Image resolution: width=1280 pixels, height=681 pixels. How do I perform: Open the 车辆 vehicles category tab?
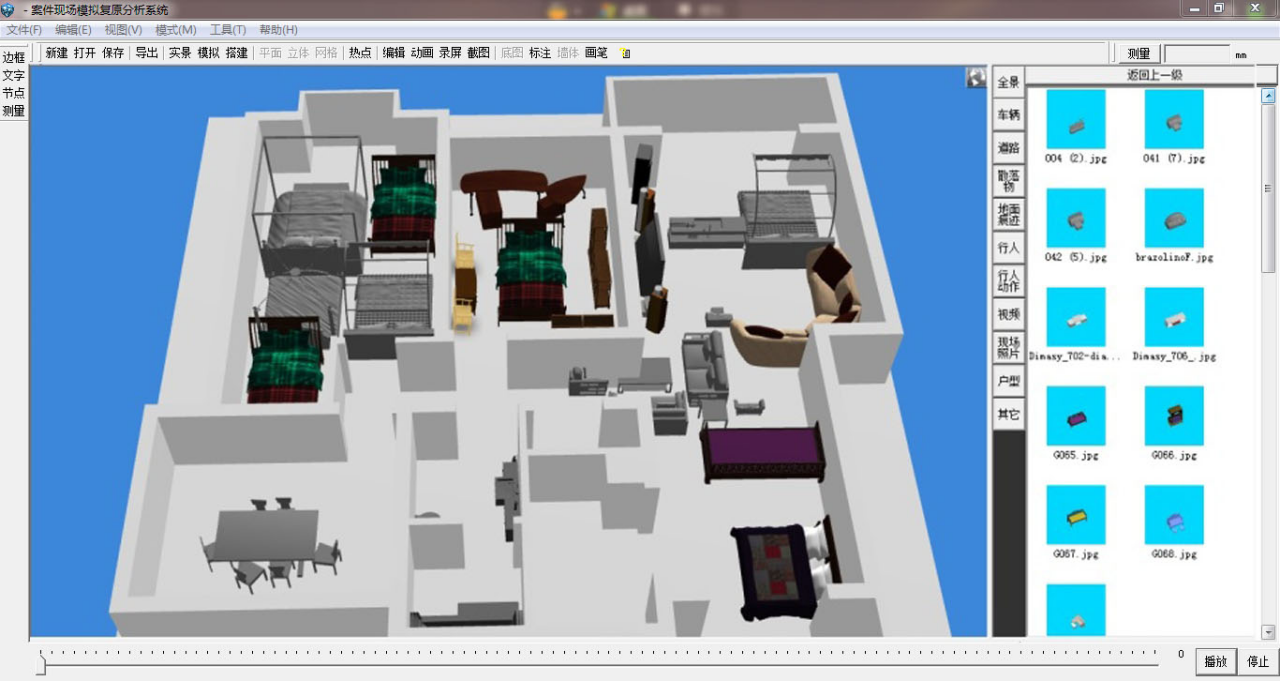click(1009, 115)
